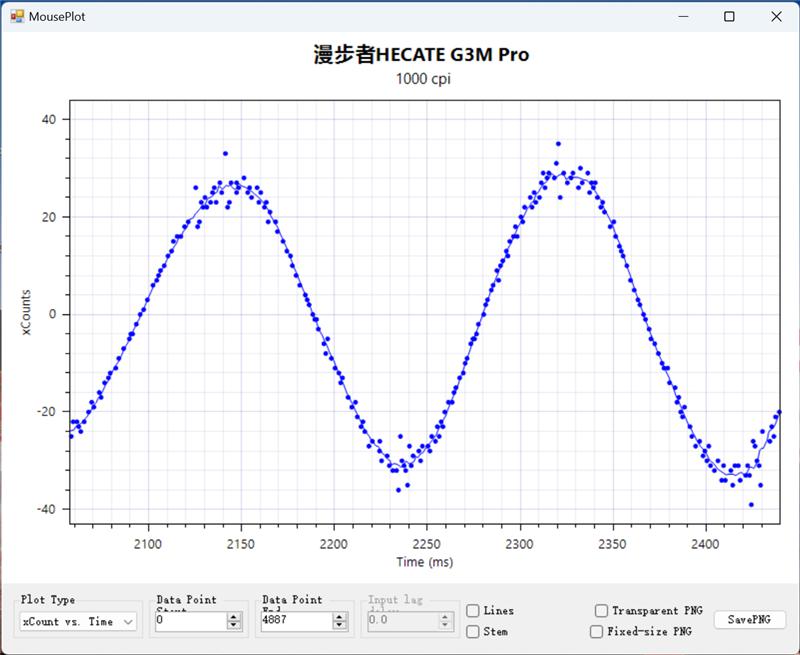This screenshot has height=655, width=800.
Task: Minimize the MousePlot window
Action: 684,17
